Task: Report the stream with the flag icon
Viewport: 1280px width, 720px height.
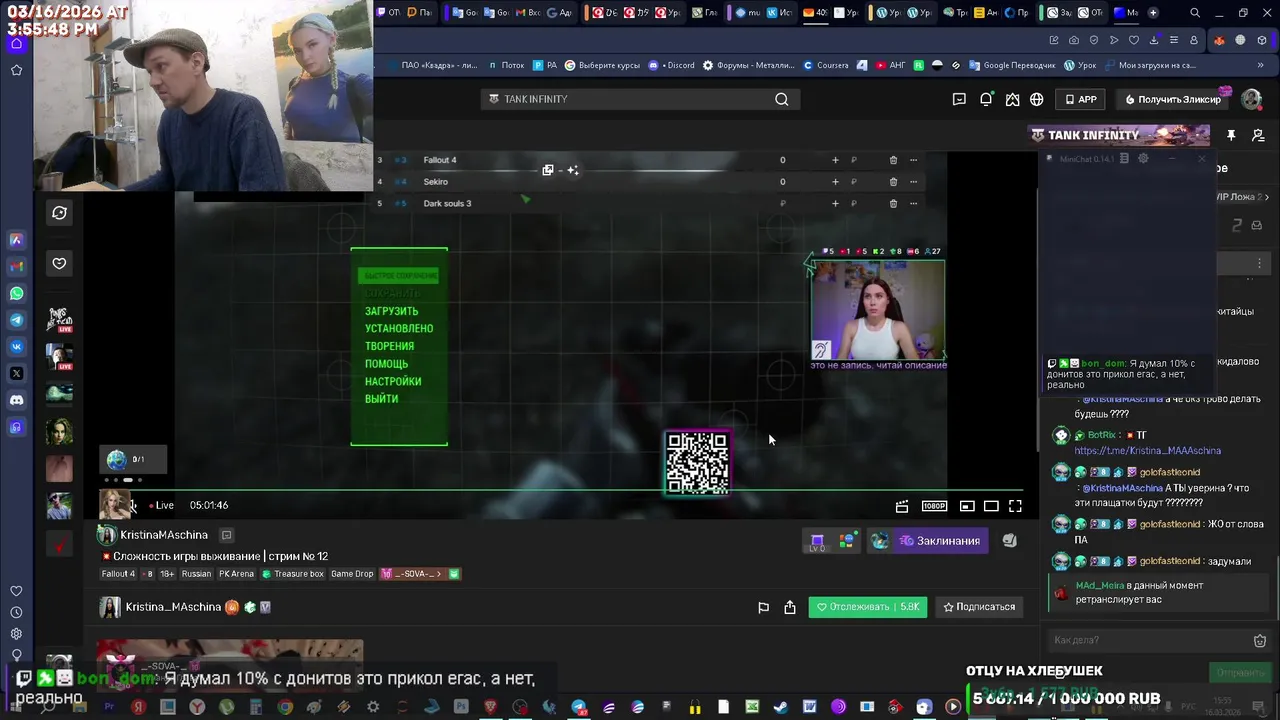Action: point(763,607)
